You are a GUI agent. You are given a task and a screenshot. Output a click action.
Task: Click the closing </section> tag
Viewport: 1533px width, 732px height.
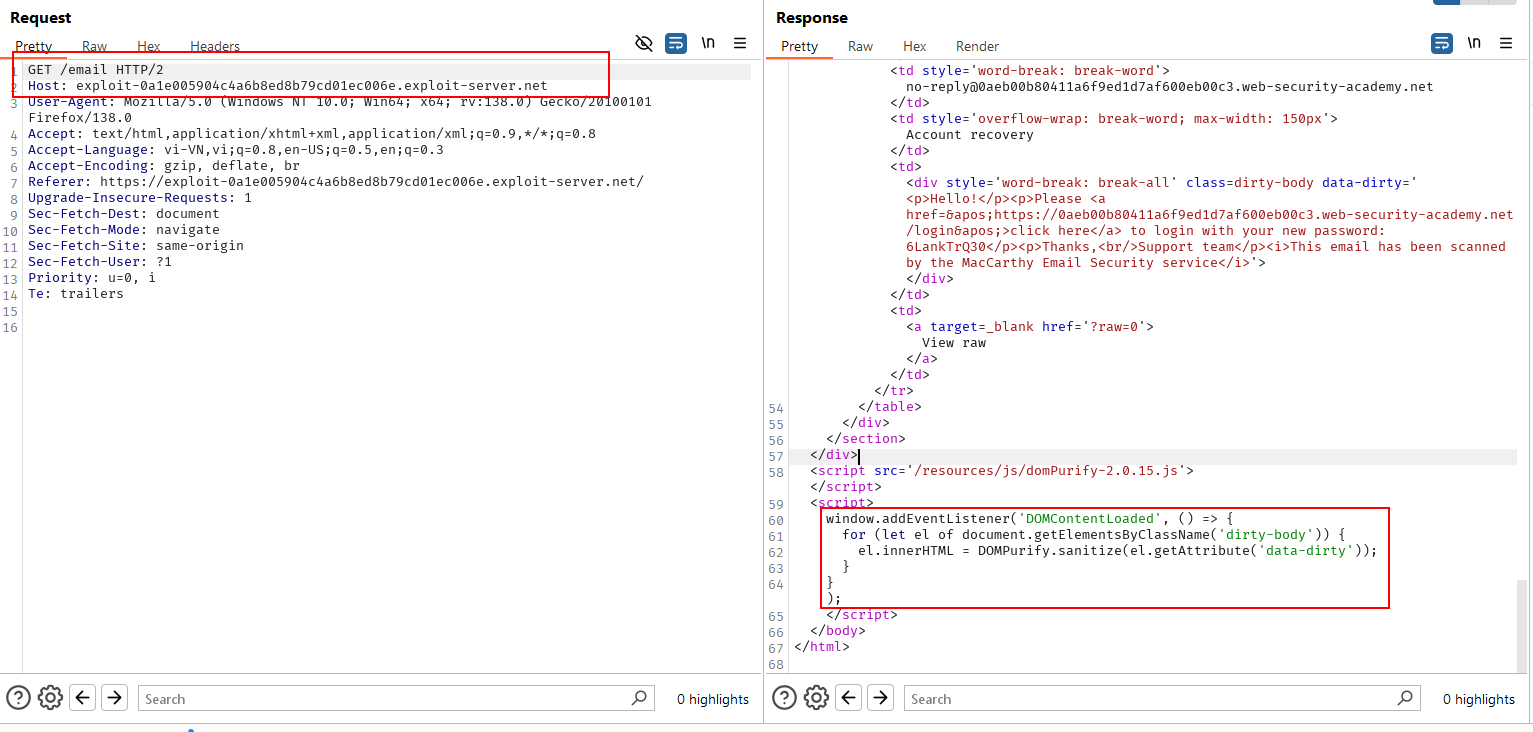click(x=866, y=439)
